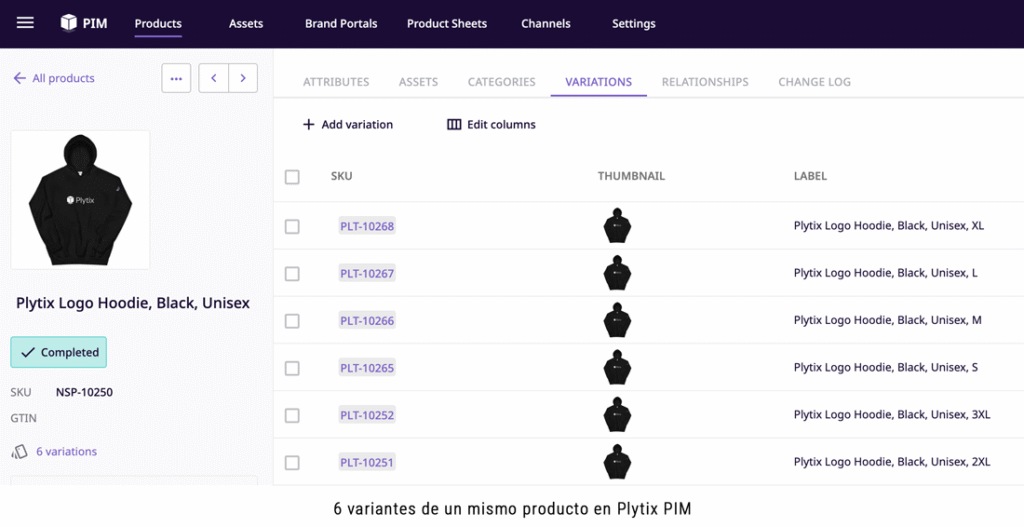Image resolution: width=1024 pixels, height=527 pixels.
Task: Toggle the select-all checkbox in table header
Action: 292,177
